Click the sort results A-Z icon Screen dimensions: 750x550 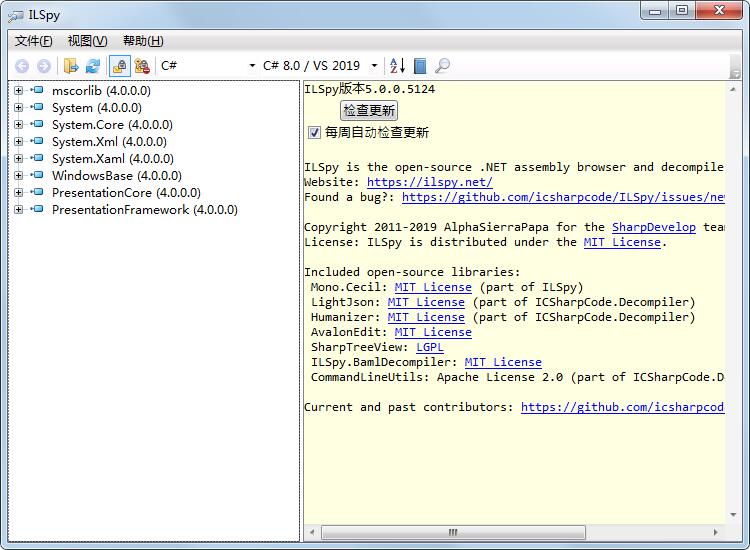point(397,66)
